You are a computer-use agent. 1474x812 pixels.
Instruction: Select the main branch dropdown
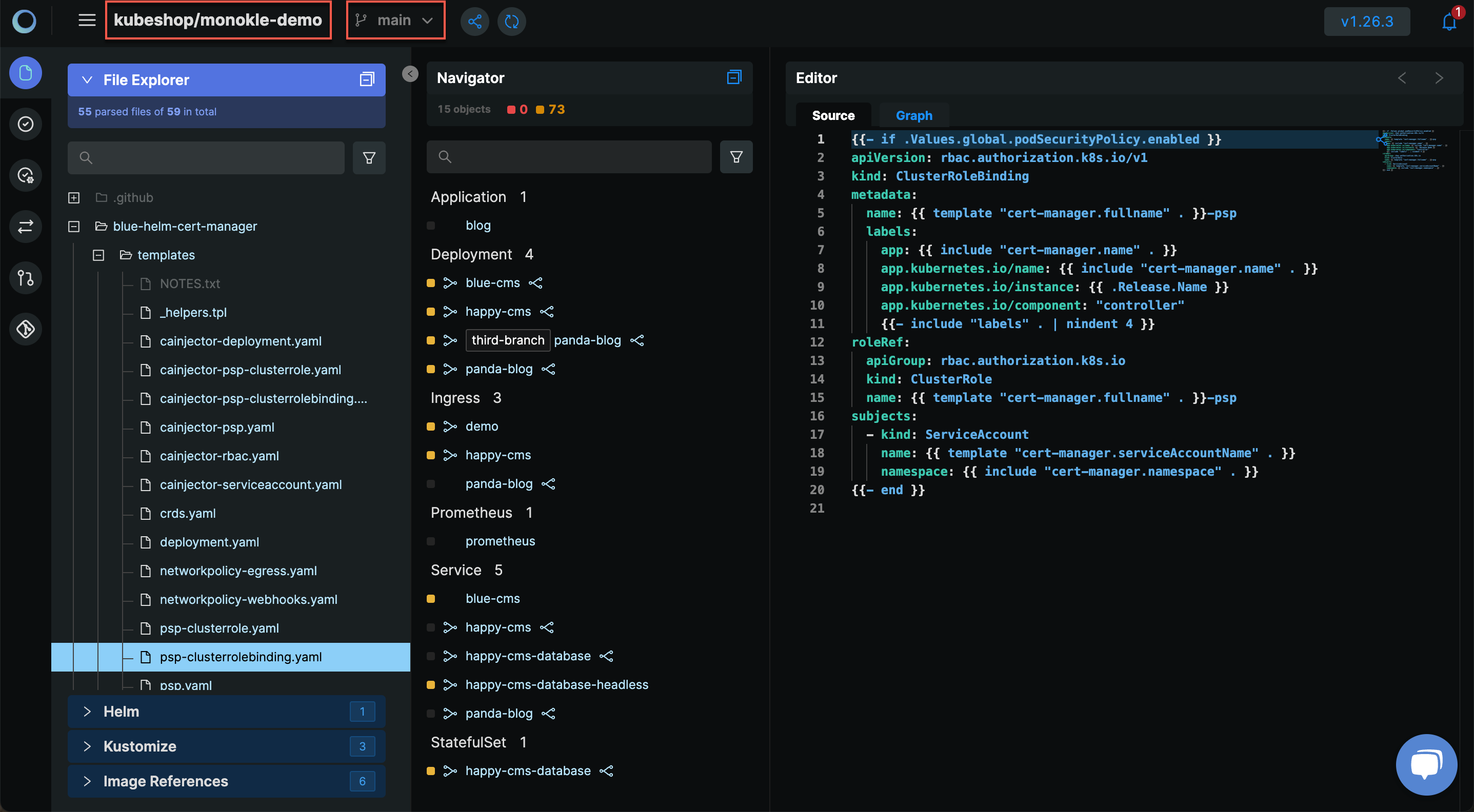[396, 20]
